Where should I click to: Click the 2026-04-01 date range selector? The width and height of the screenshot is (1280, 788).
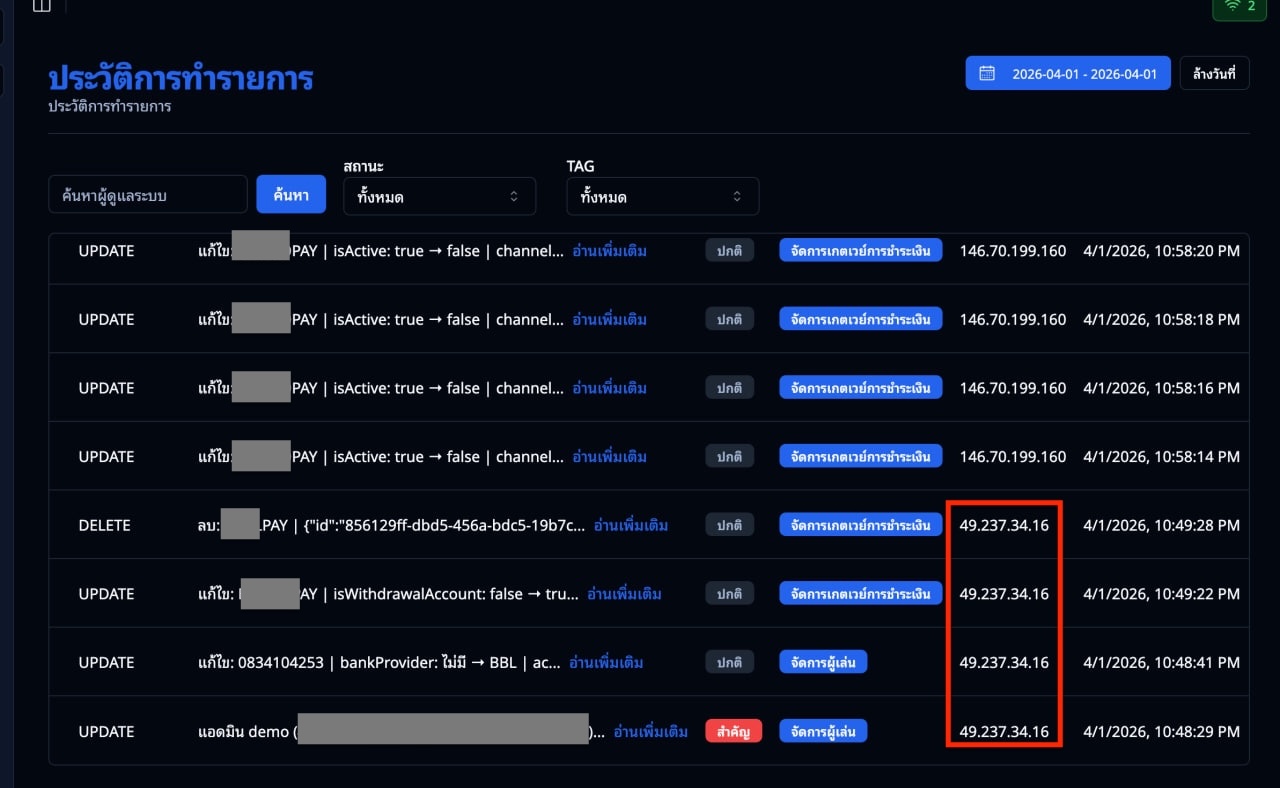pyautogui.click(x=1067, y=72)
